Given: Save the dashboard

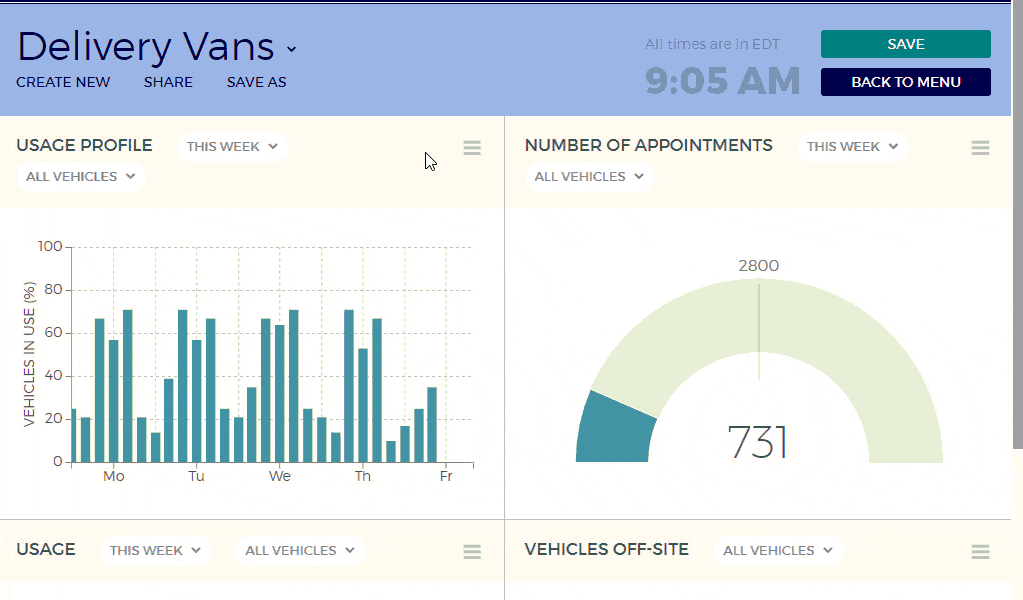Looking at the screenshot, I should [x=904, y=44].
